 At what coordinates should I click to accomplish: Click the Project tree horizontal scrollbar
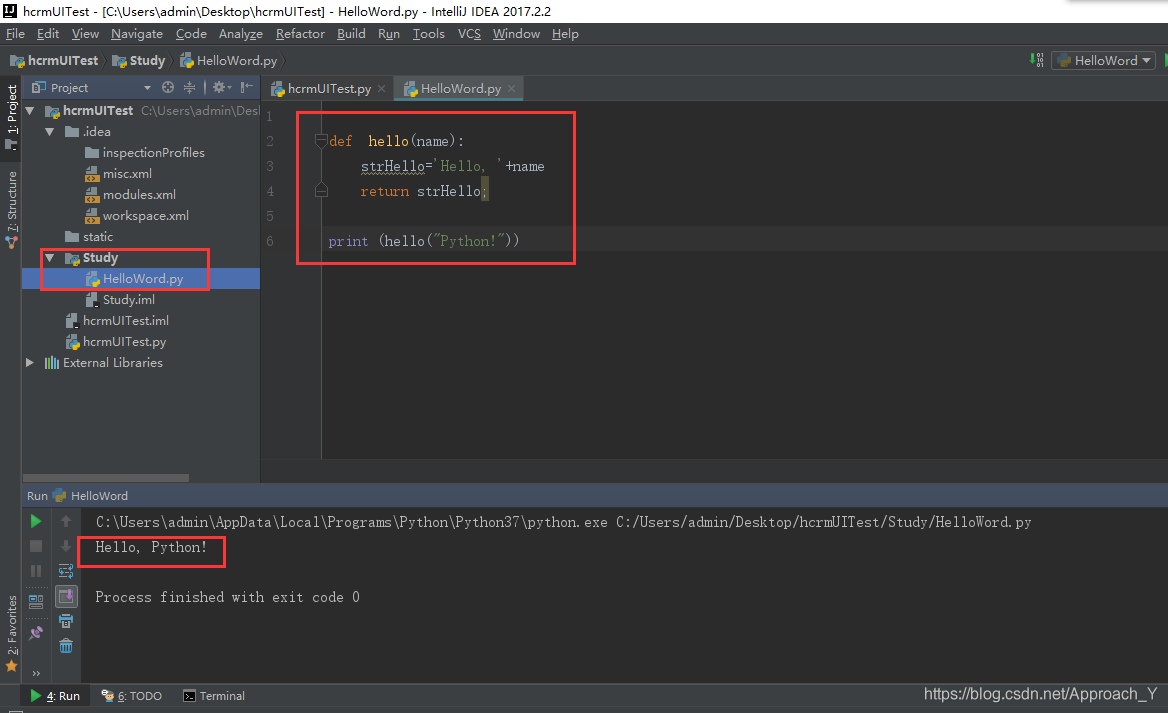coord(106,478)
